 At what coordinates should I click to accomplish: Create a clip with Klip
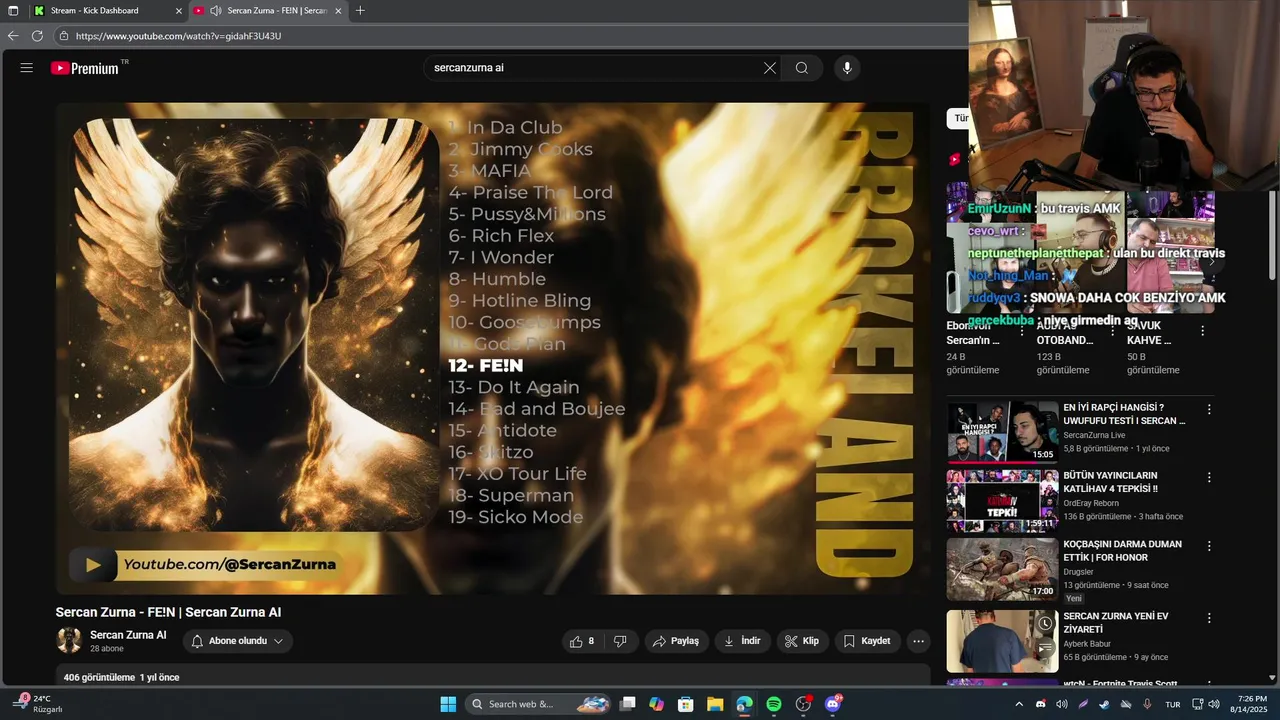point(802,641)
